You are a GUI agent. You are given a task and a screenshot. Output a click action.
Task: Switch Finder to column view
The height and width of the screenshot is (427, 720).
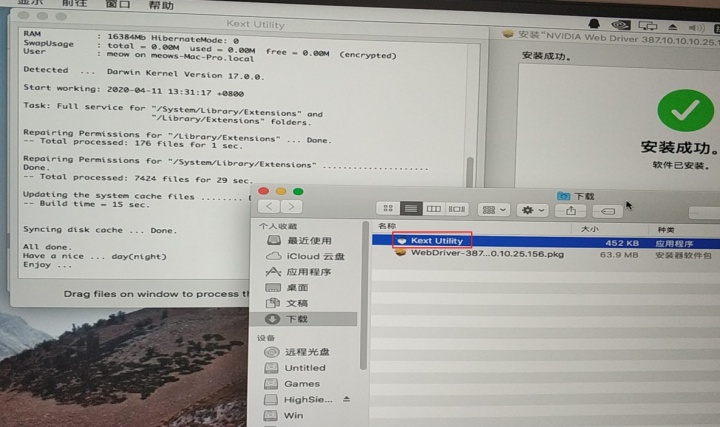pos(434,209)
